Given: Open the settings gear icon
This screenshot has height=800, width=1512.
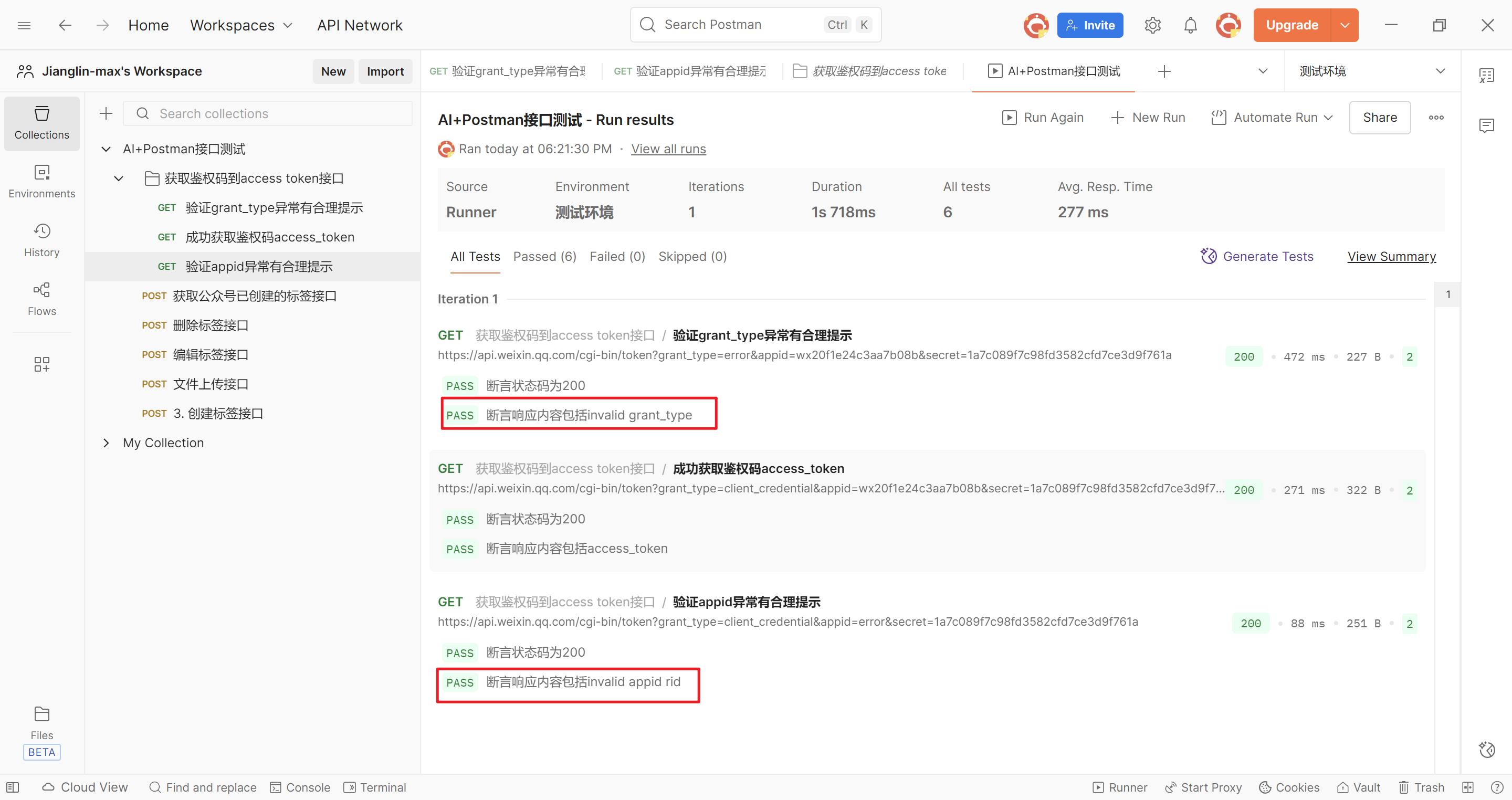Looking at the screenshot, I should coord(1152,25).
